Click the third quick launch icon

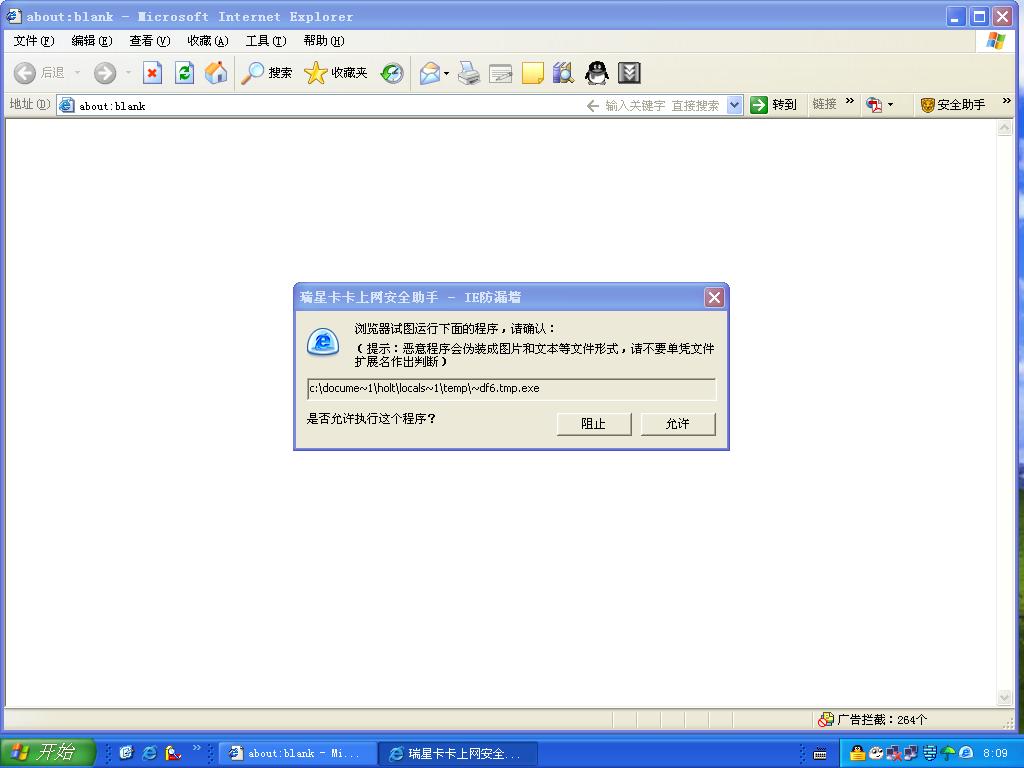(x=173, y=752)
